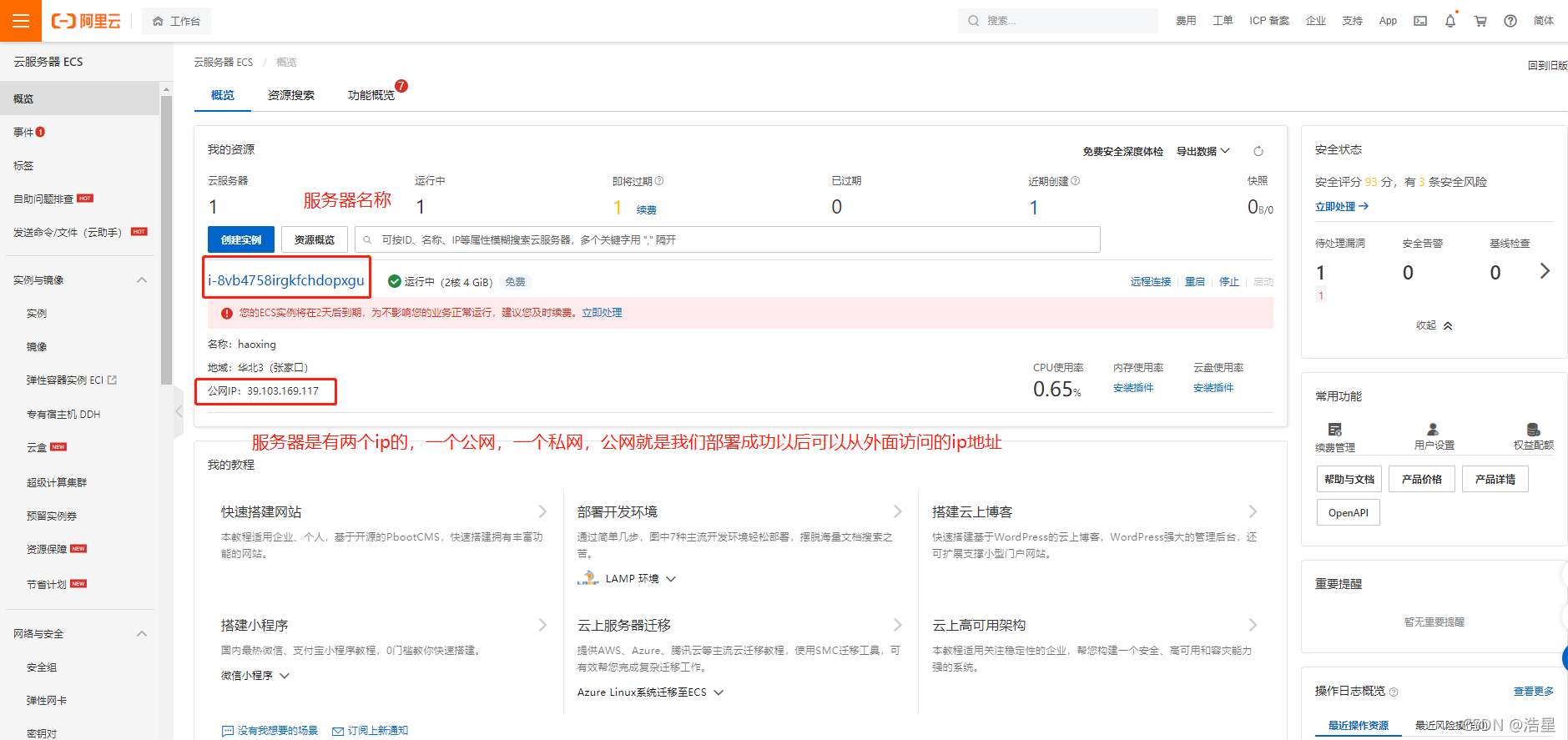This screenshot has width=1568, height=740.
Task: Open 资源保障 in the sidebar
Action: [47, 549]
